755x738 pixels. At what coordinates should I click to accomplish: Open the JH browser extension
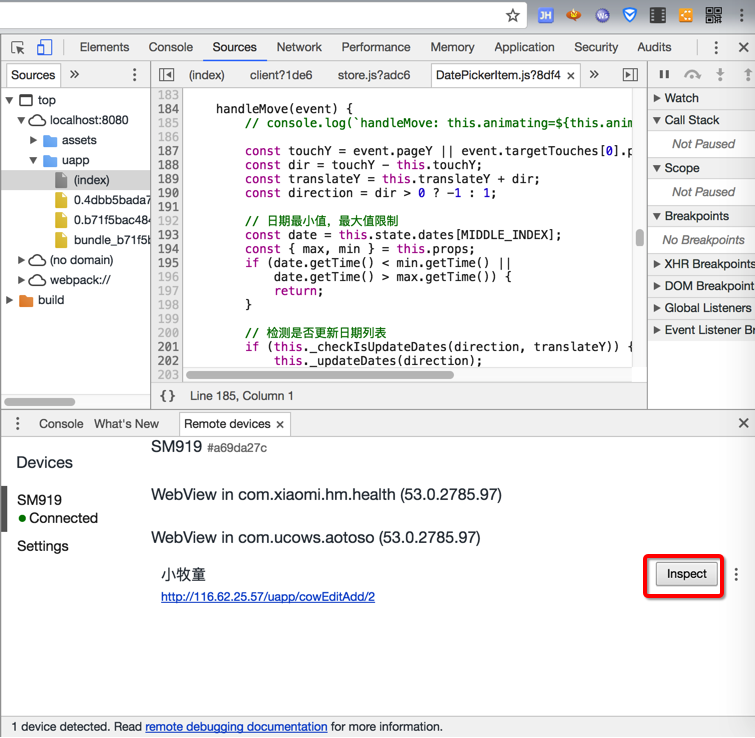click(546, 15)
